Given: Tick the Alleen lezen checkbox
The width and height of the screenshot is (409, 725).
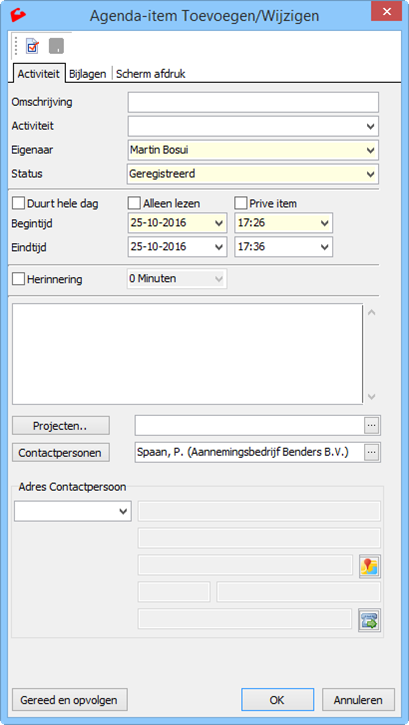Looking at the screenshot, I should click(x=134, y=203).
